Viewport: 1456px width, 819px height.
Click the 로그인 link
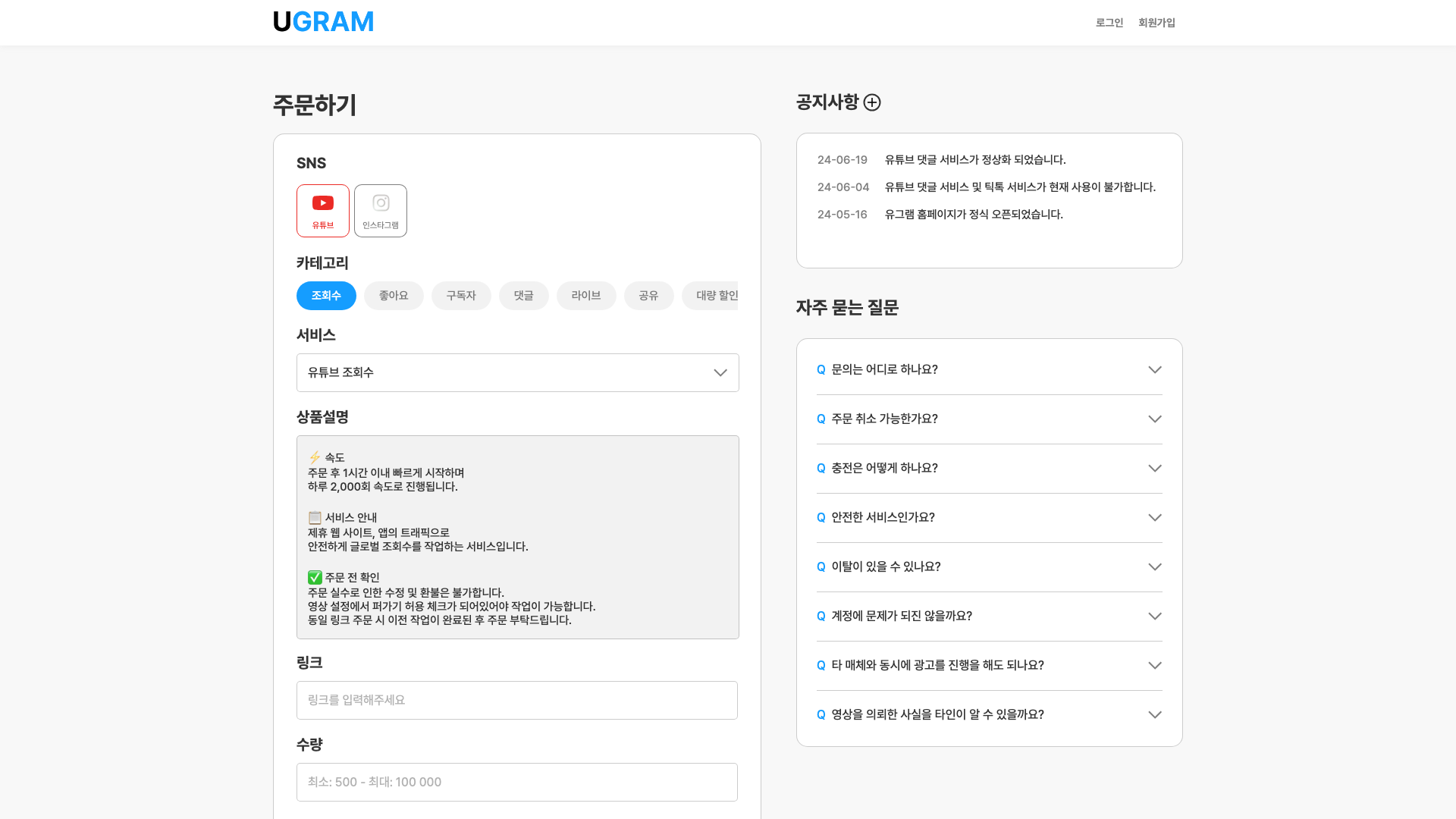[x=1109, y=23]
